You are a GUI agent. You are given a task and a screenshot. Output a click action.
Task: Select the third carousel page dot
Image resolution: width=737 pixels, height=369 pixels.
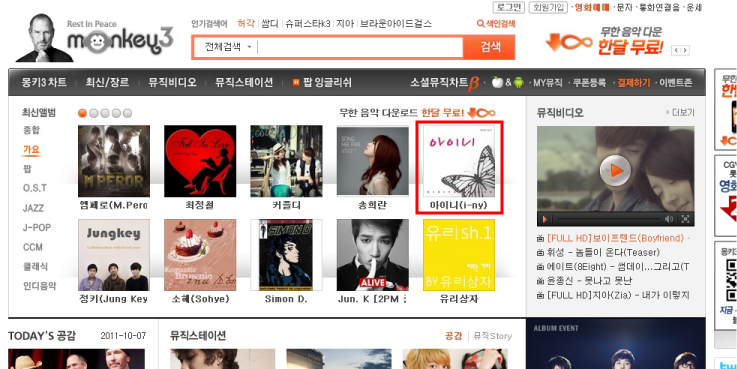[x=105, y=113]
